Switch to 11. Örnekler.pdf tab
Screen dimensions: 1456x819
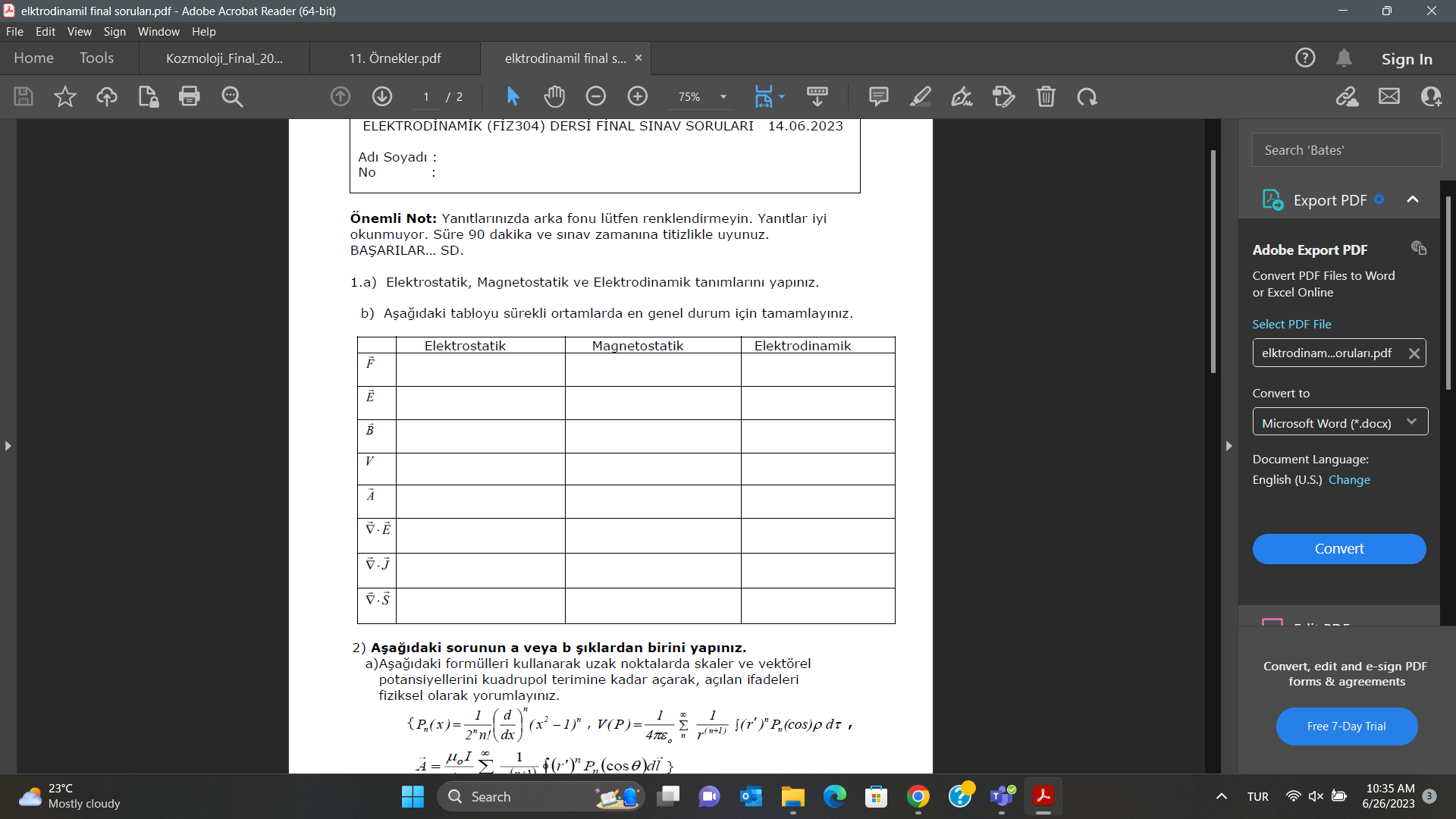click(394, 58)
